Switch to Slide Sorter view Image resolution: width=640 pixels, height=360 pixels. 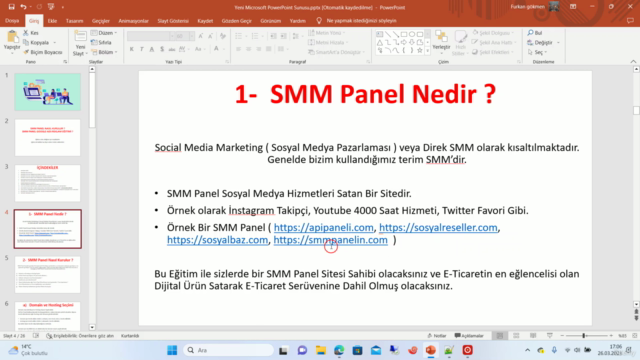[516, 336]
